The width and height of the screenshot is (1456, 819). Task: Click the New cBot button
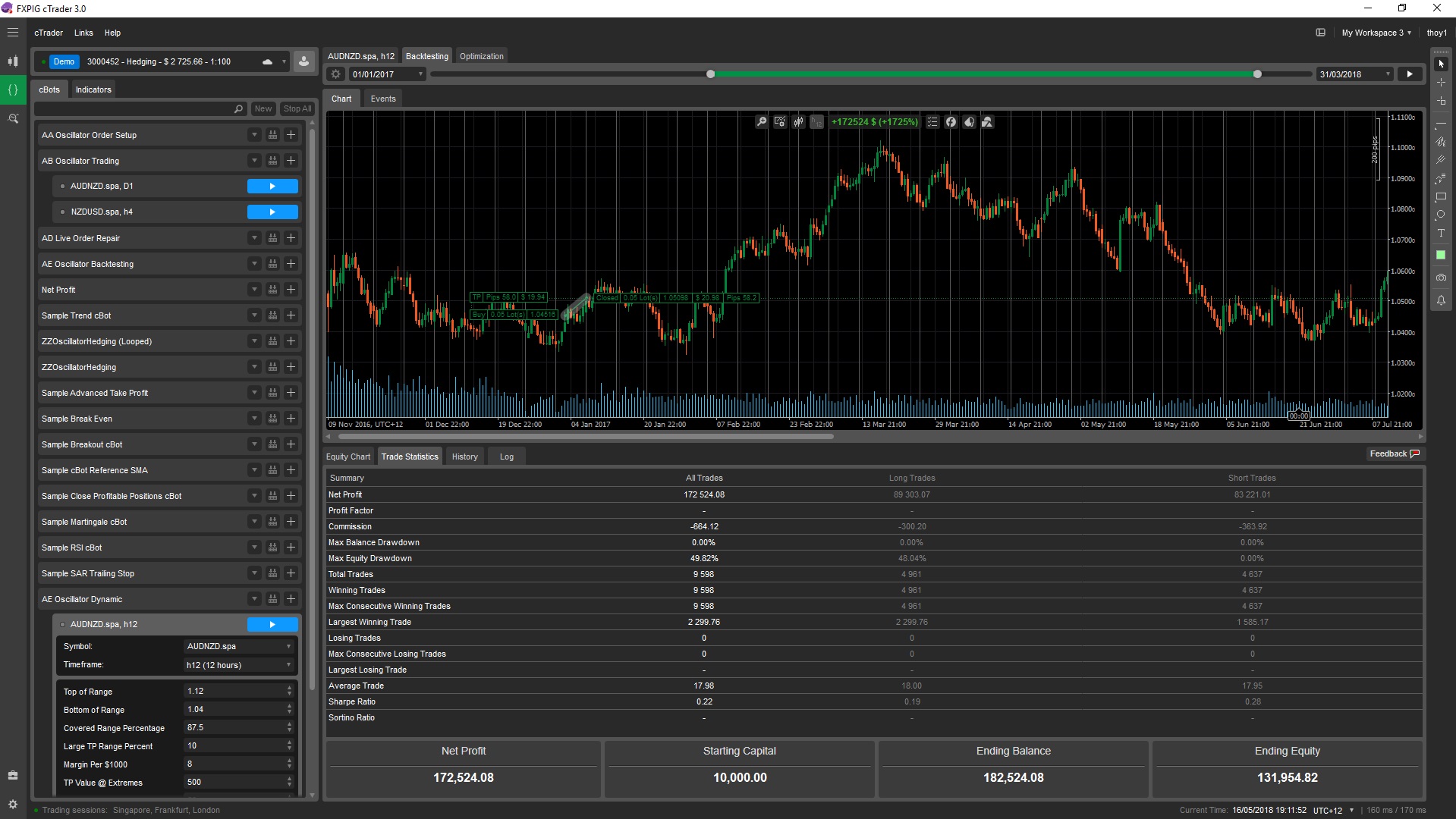(x=263, y=109)
